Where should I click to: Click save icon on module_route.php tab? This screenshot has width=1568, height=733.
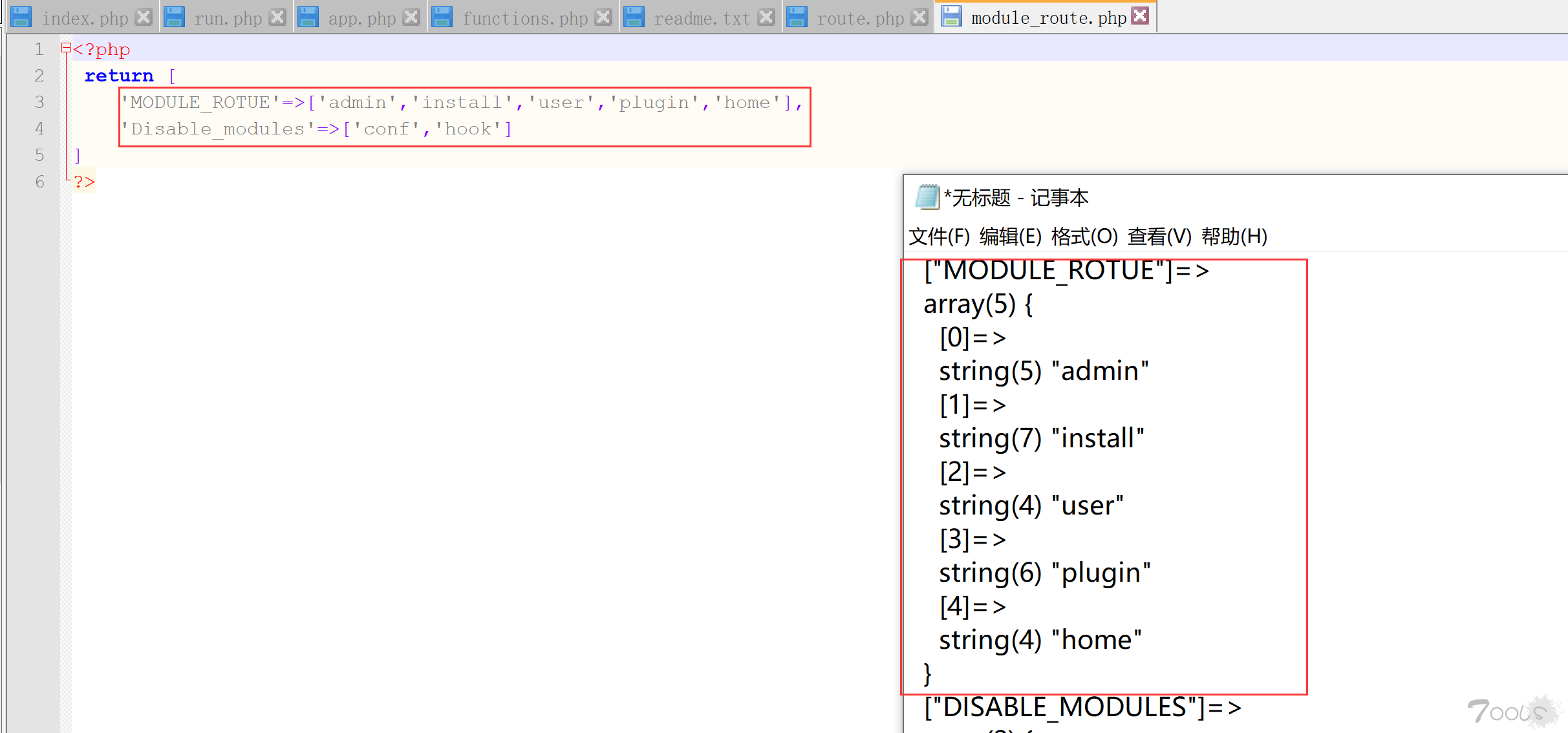click(x=951, y=16)
